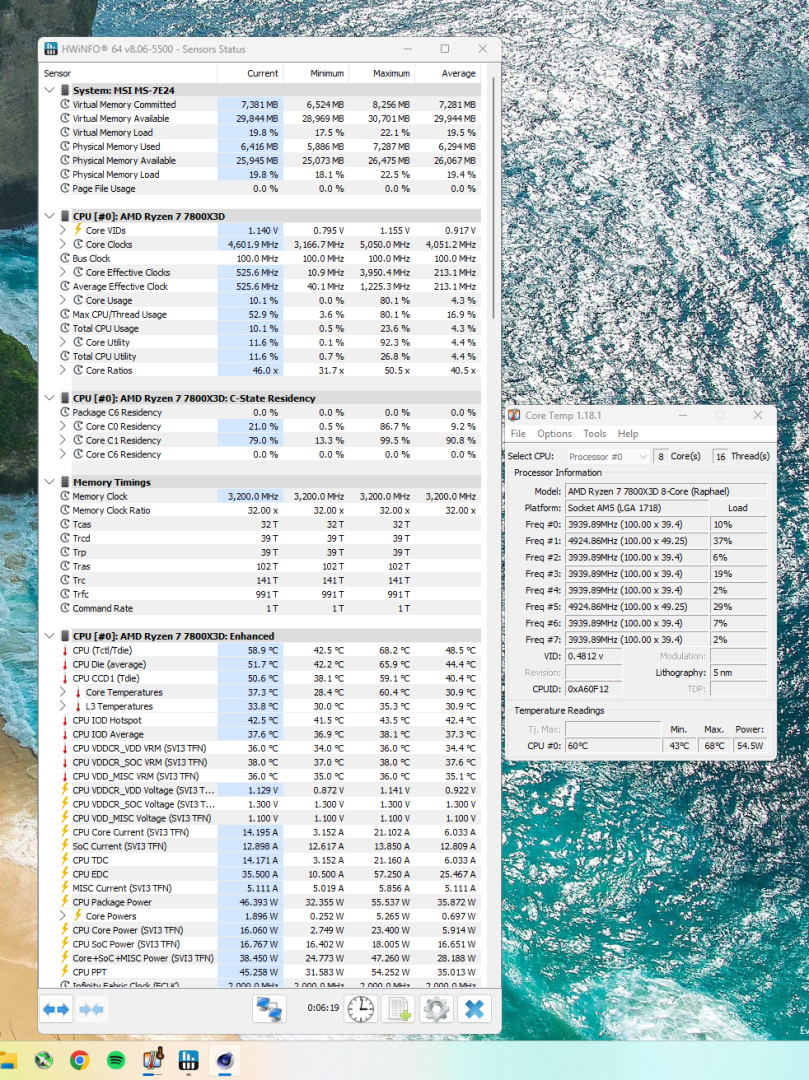Select the CPU EDC row
The width and height of the screenshot is (809, 1080).
click(269, 874)
